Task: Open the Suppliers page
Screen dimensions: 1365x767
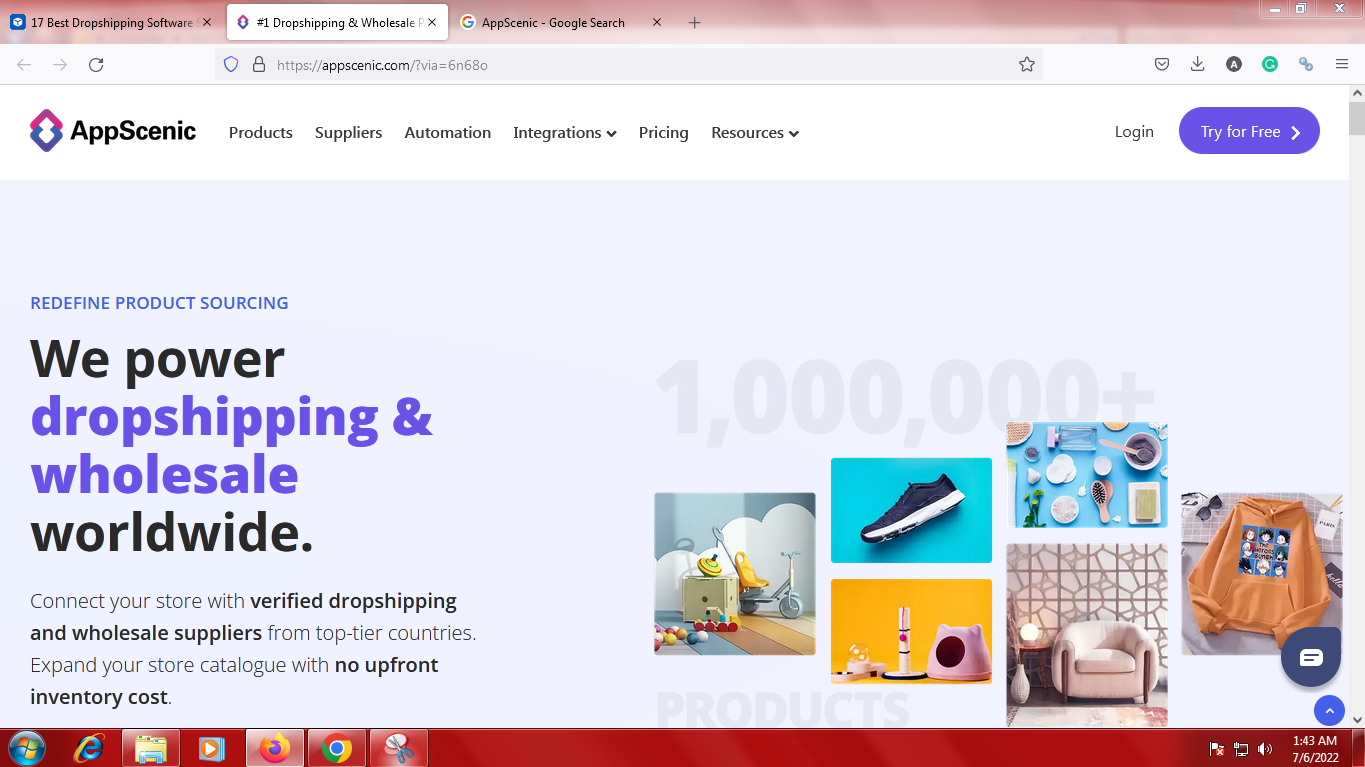Action: [348, 132]
